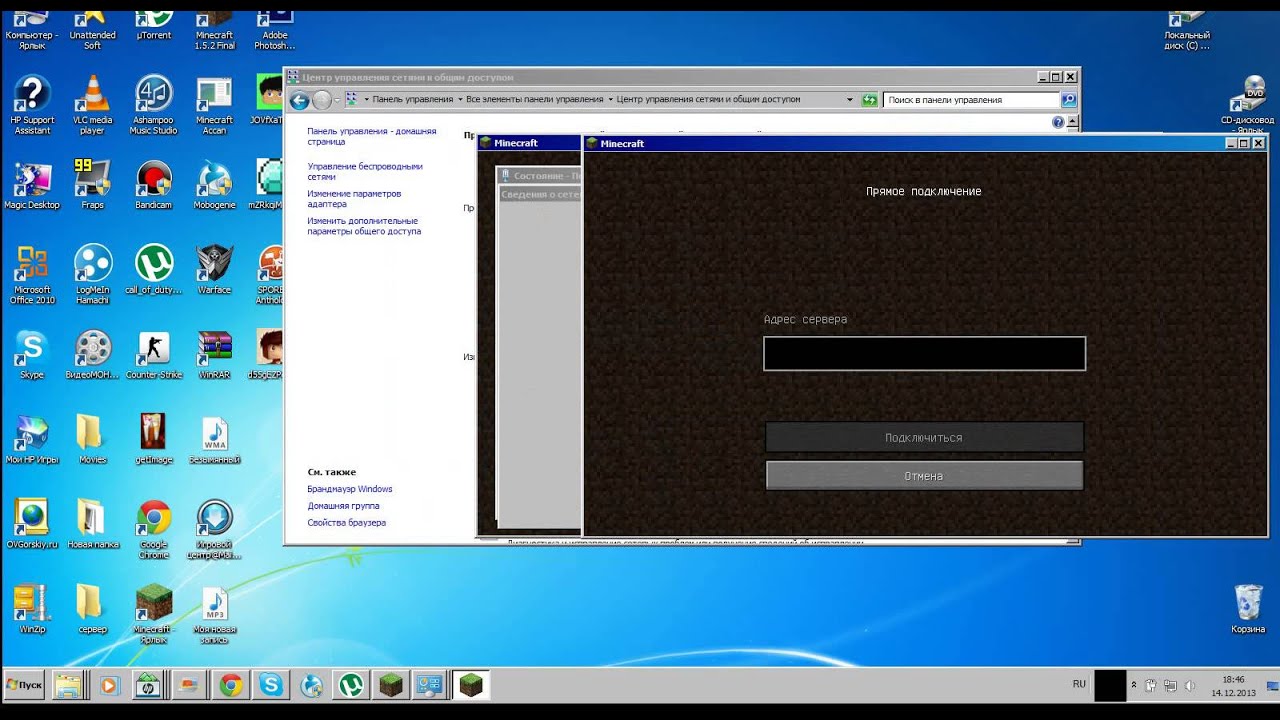Screen dimensions: 1280x720
Task: Select the Bandicam desktop icon
Action: [154, 185]
